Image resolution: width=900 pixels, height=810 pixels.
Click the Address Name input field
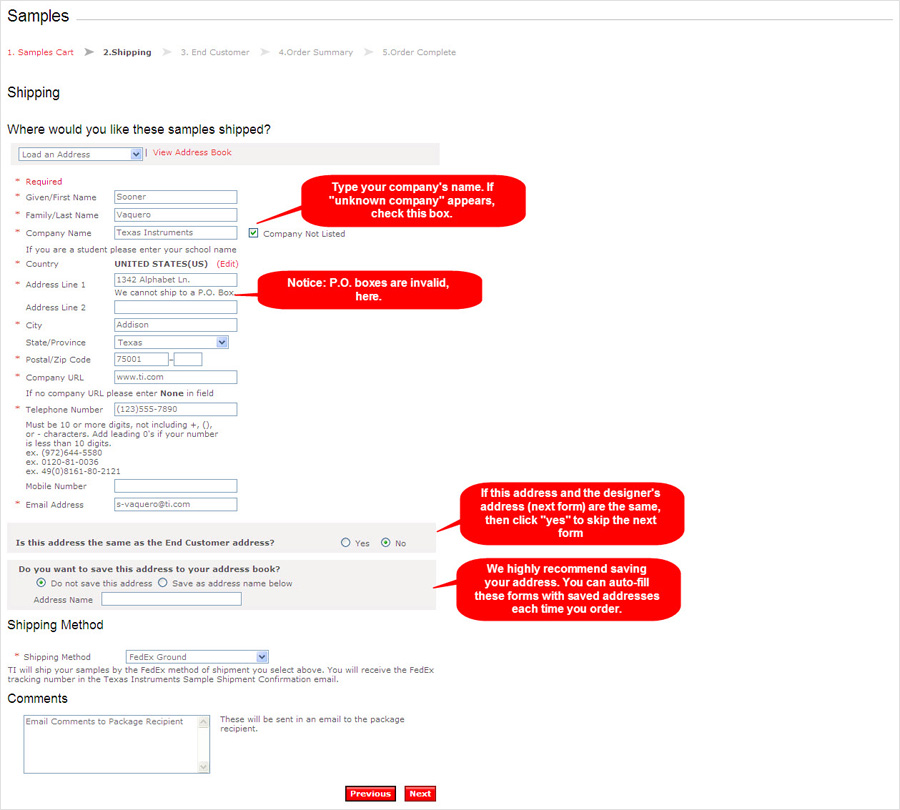pos(171,599)
